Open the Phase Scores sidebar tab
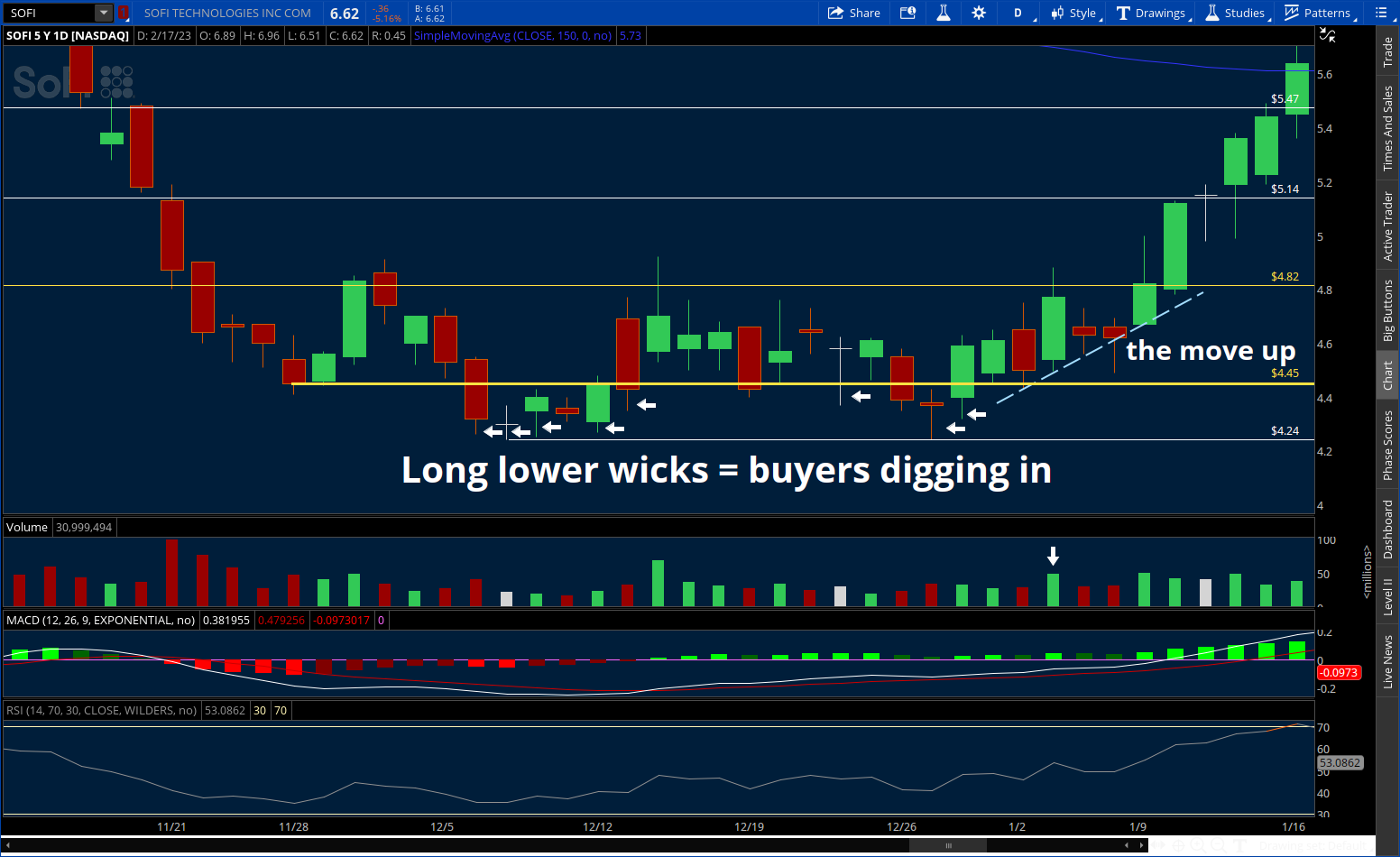The width and height of the screenshot is (1400, 857). (1388, 445)
